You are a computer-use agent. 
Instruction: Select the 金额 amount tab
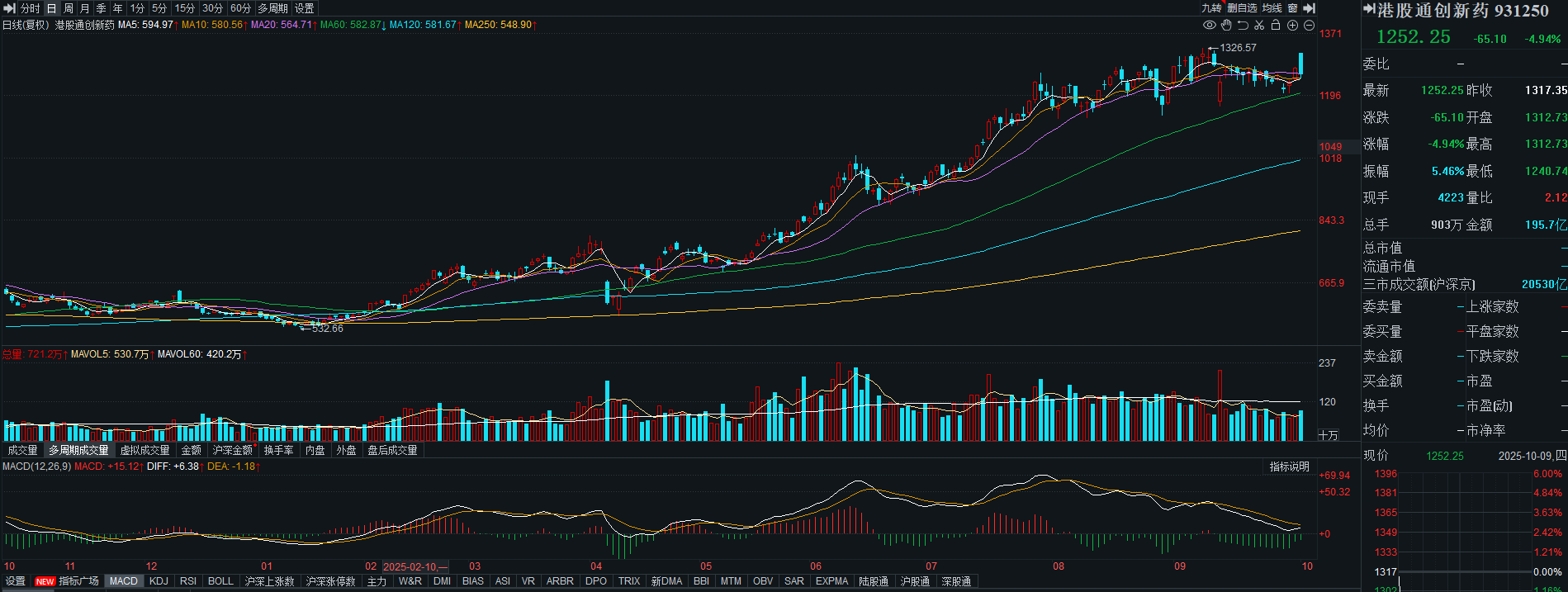tap(191, 450)
